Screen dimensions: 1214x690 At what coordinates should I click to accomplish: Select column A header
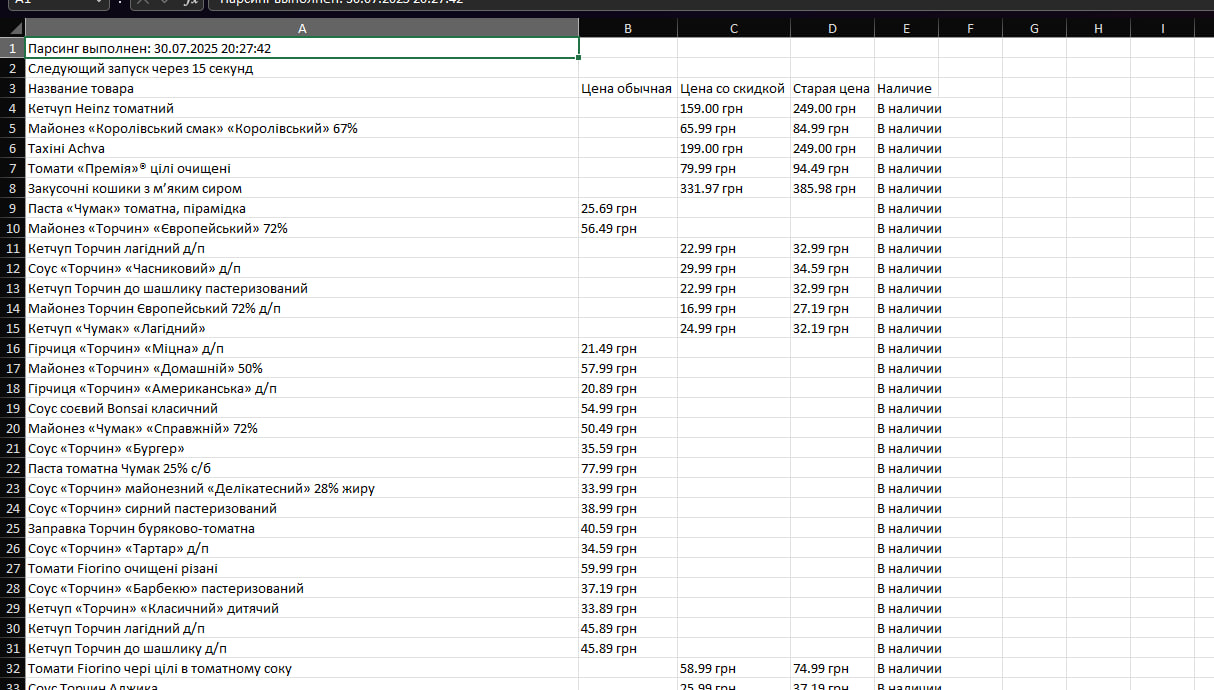tap(302, 29)
